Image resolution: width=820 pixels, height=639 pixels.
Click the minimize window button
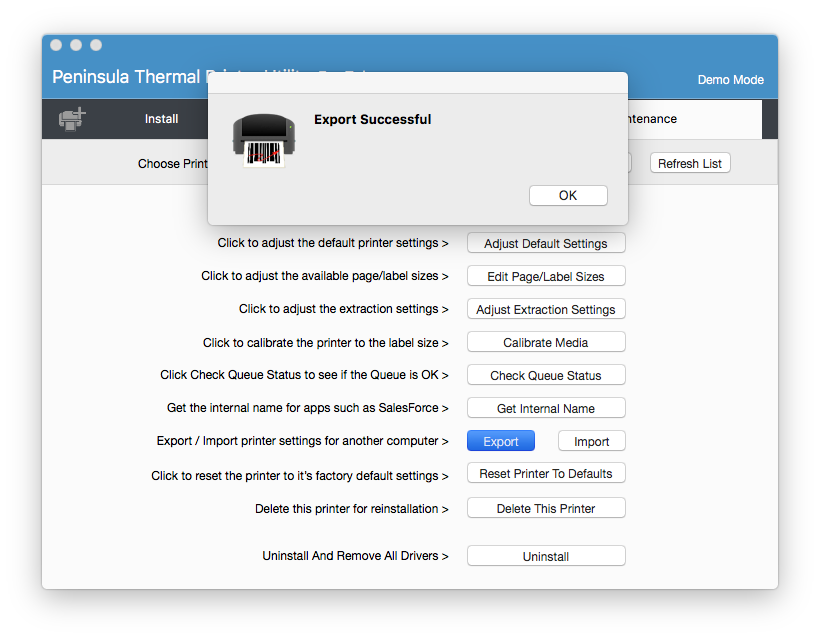tap(76, 45)
